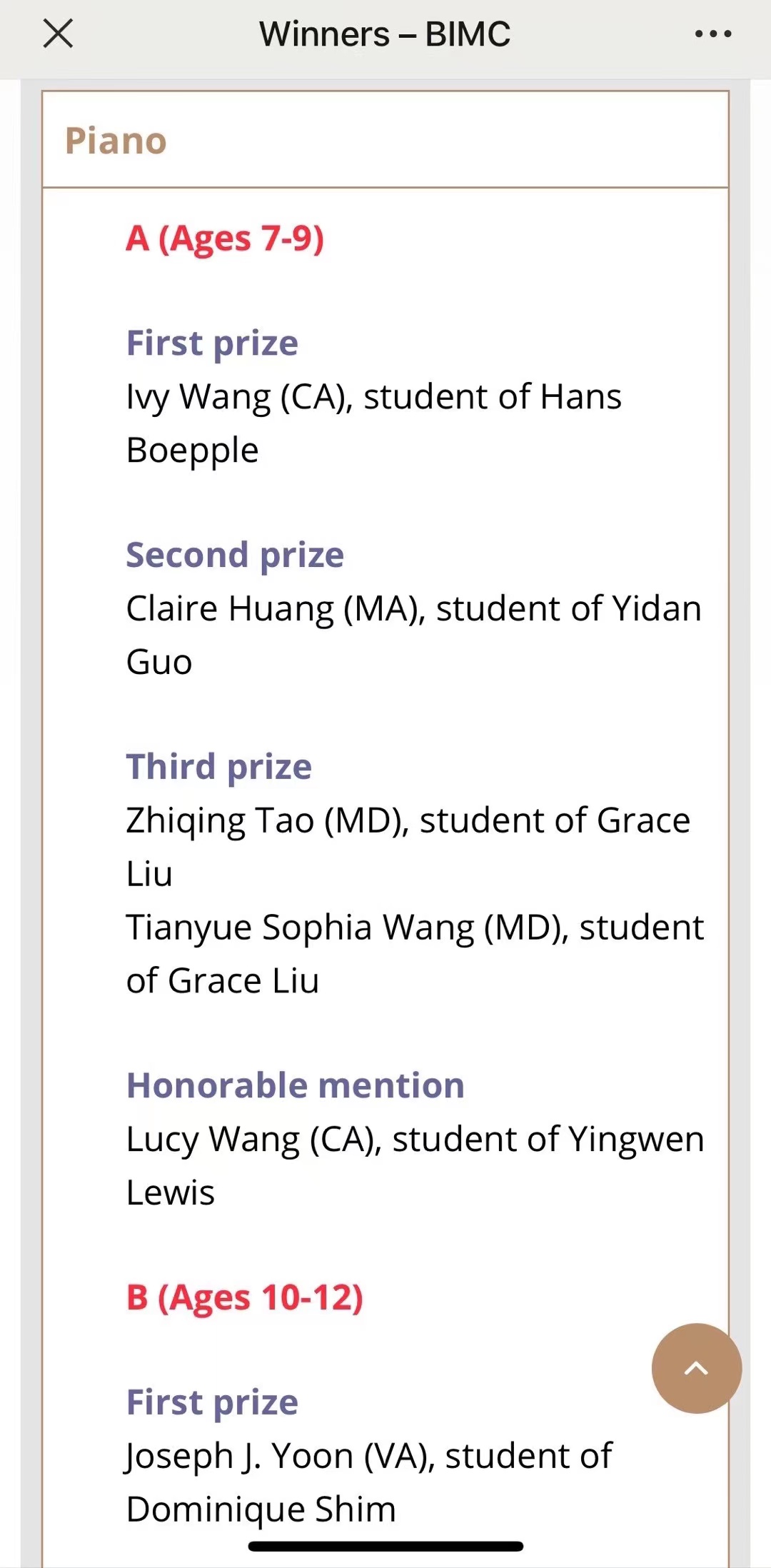Tap the Honorable mention heading
This screenshot has width=771, height=1568.
tap(296, 1086)
